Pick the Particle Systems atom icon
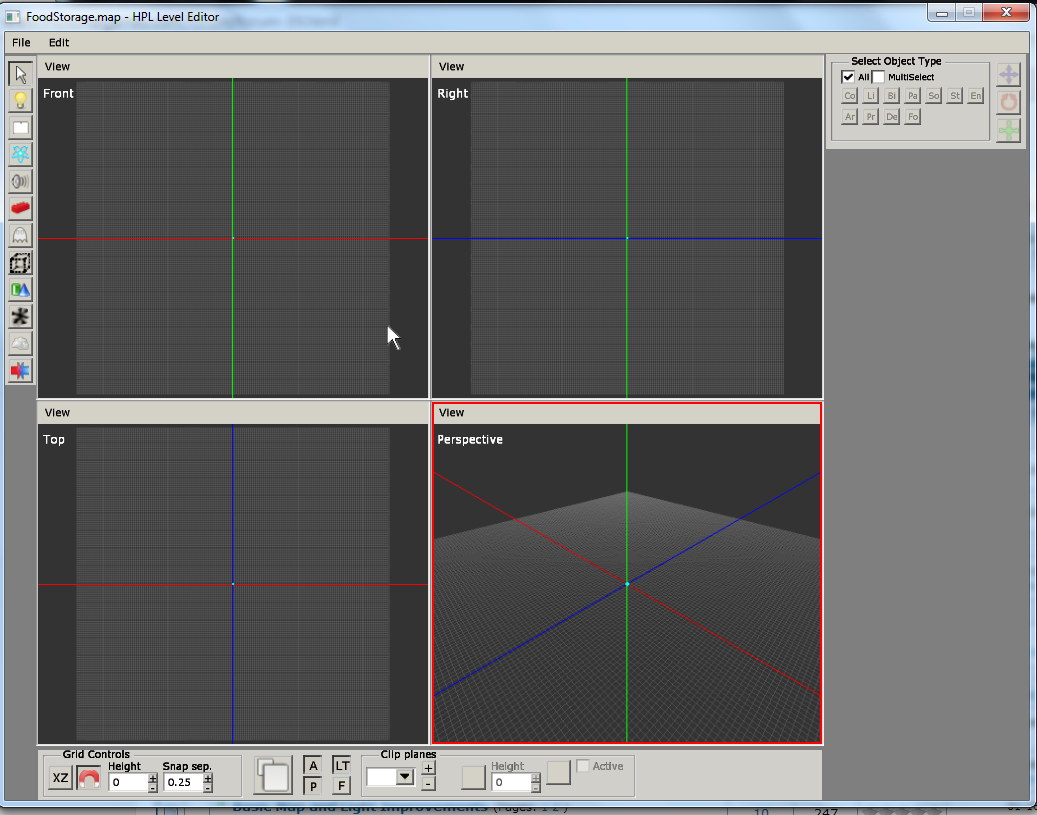The image size is (1037, 815). [x=20, y=155]
